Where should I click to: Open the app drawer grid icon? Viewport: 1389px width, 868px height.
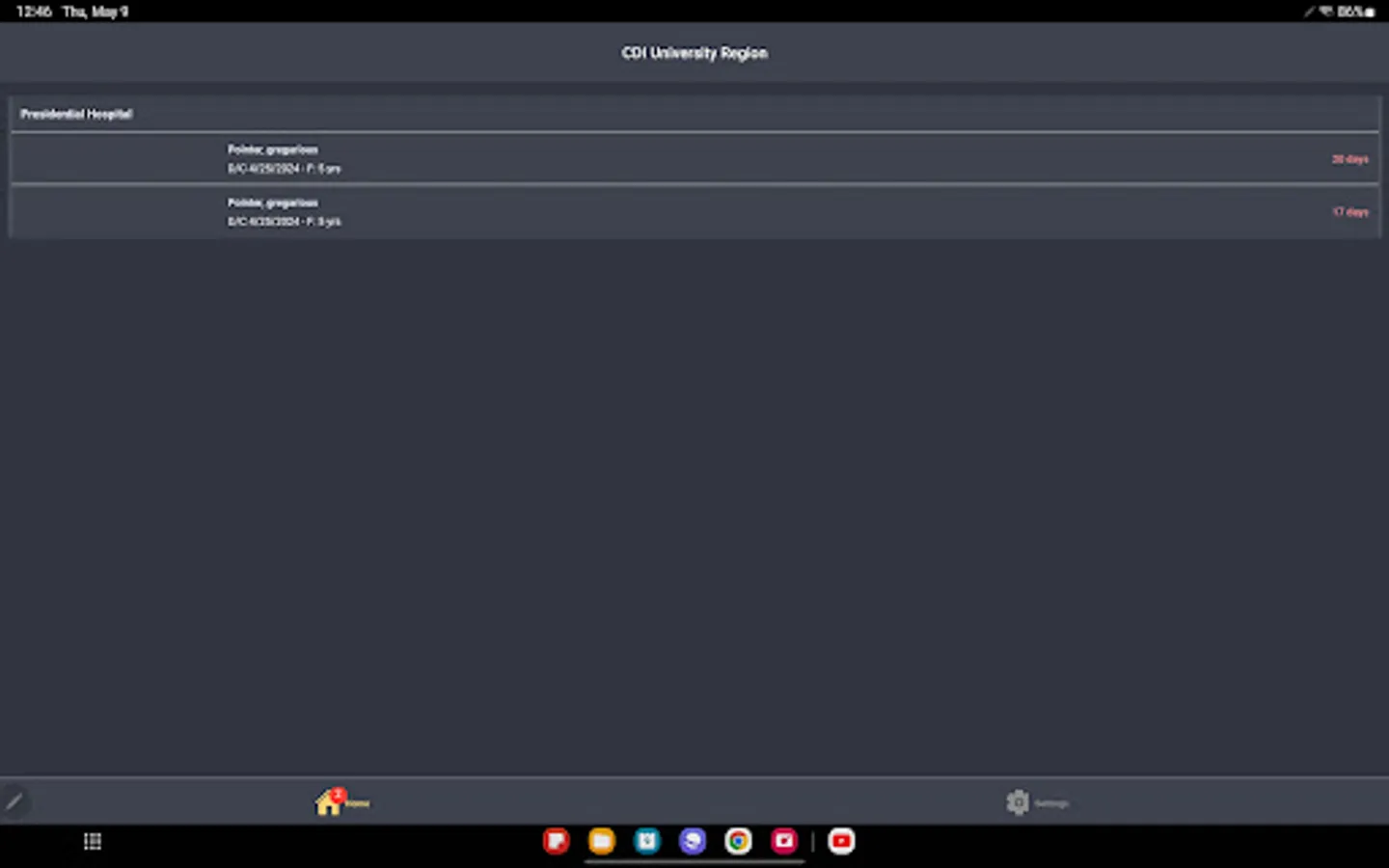click(x=93, y=841)
